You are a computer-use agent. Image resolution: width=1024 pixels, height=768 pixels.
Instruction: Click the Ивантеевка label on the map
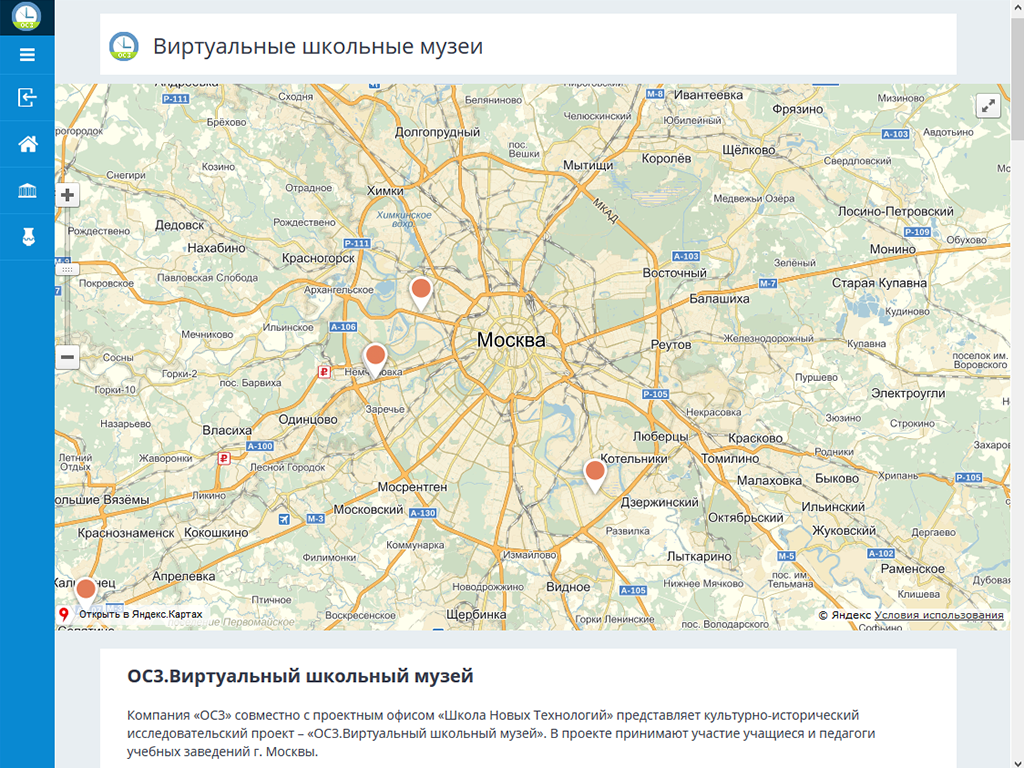pos(709,95)
